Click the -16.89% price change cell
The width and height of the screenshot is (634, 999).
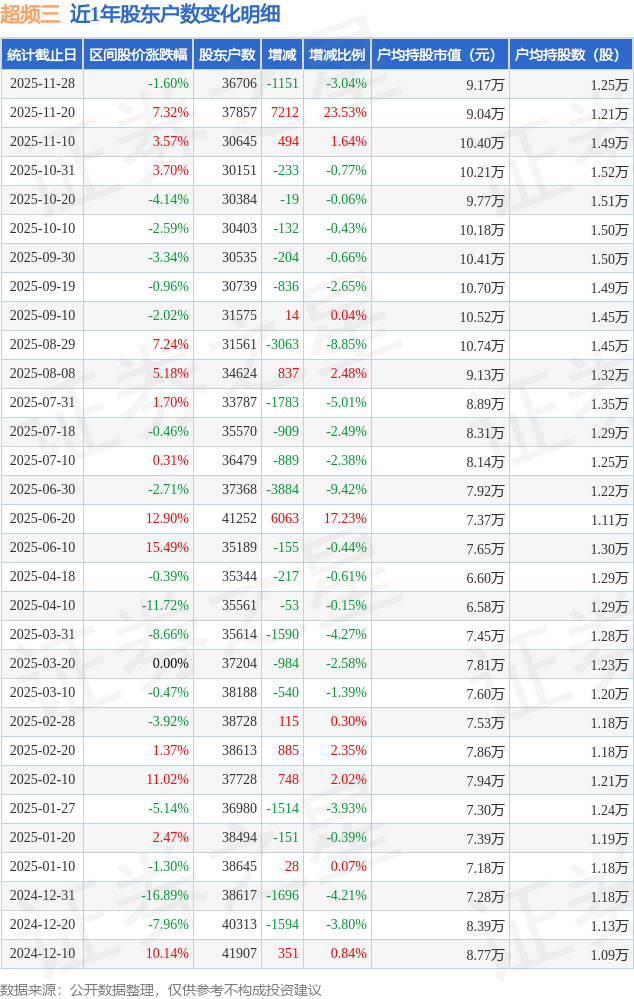(x=165, y=896)
